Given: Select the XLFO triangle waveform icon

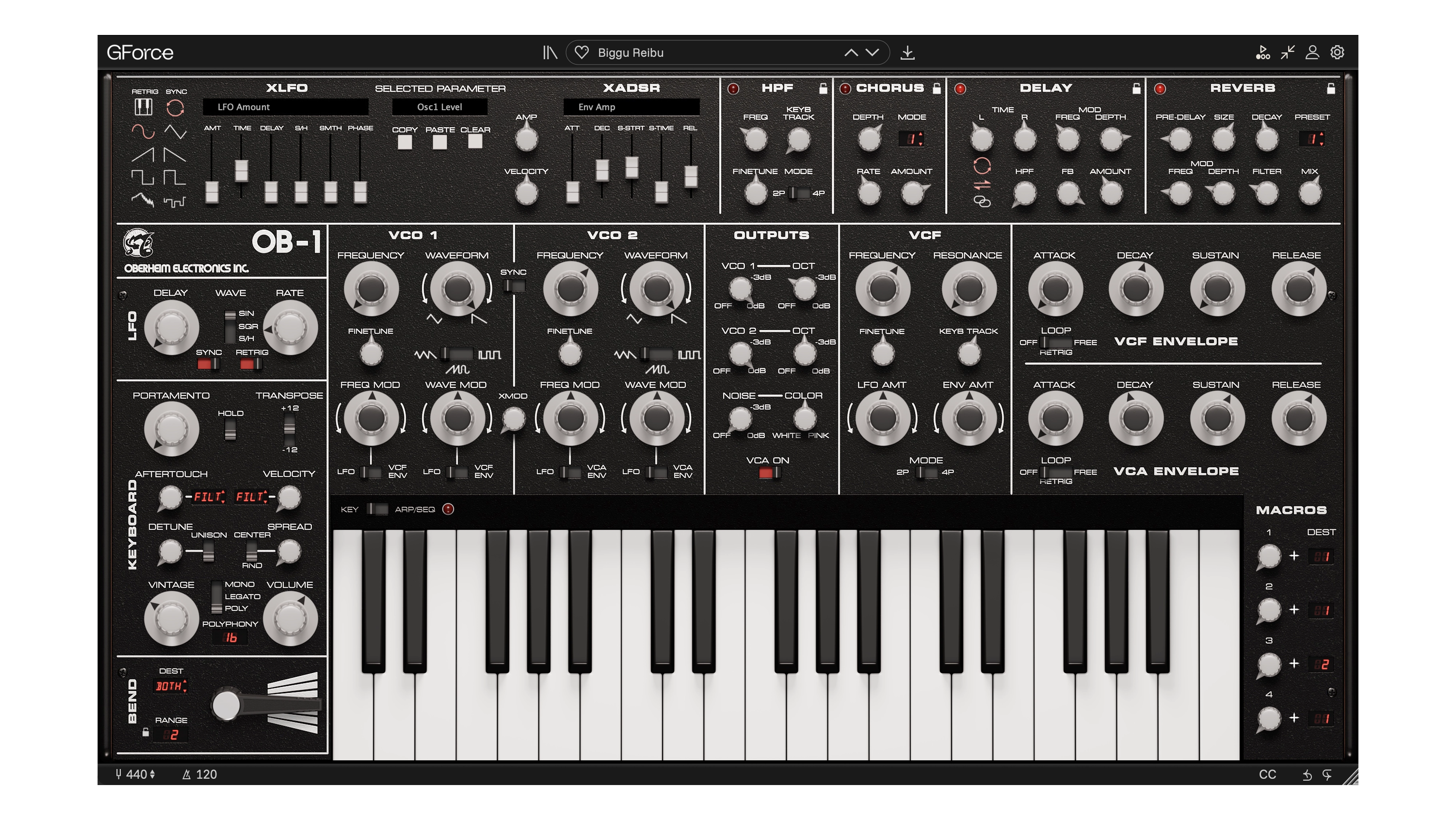Looking at the screenshot, I should [x=175, y=132].
